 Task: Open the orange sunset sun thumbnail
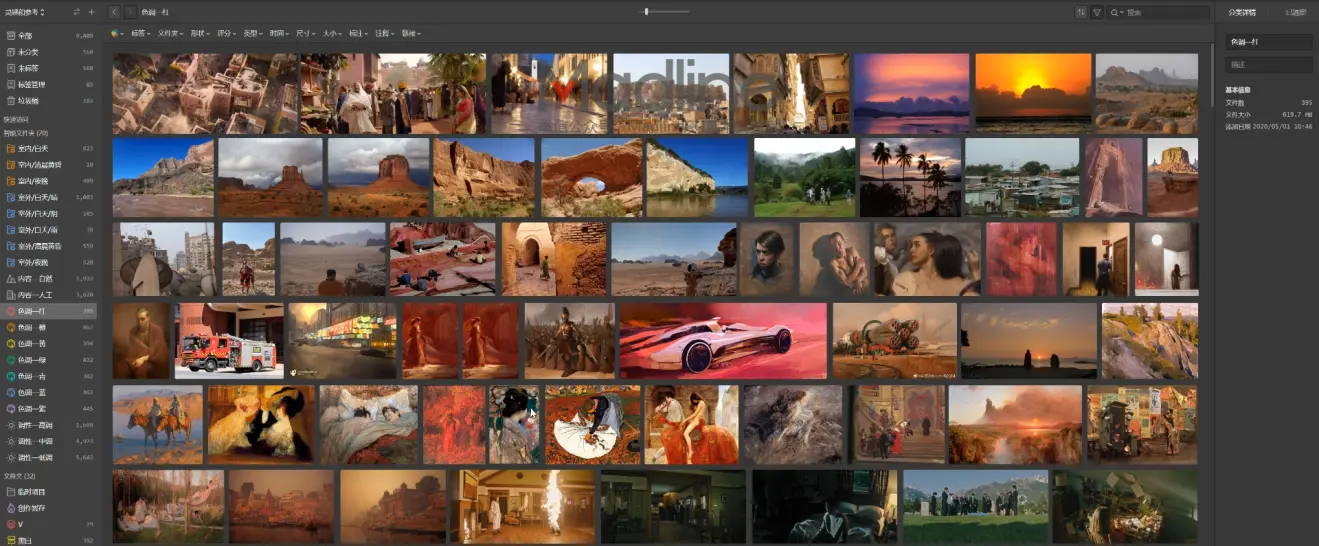(1032, 93)
